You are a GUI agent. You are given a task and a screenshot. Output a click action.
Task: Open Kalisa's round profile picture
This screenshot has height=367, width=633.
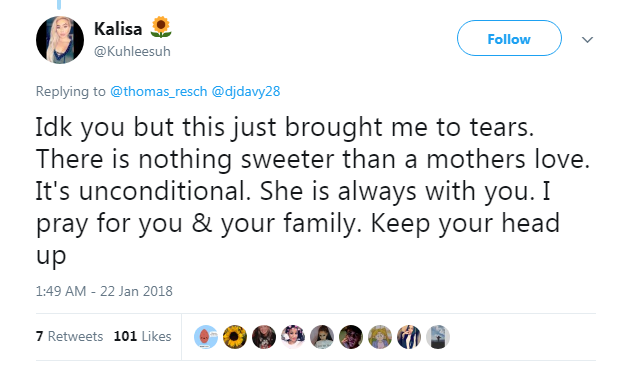point(60,40)
